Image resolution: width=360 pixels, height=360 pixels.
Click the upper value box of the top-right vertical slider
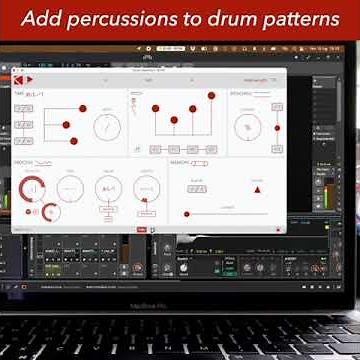click(277, 107)
